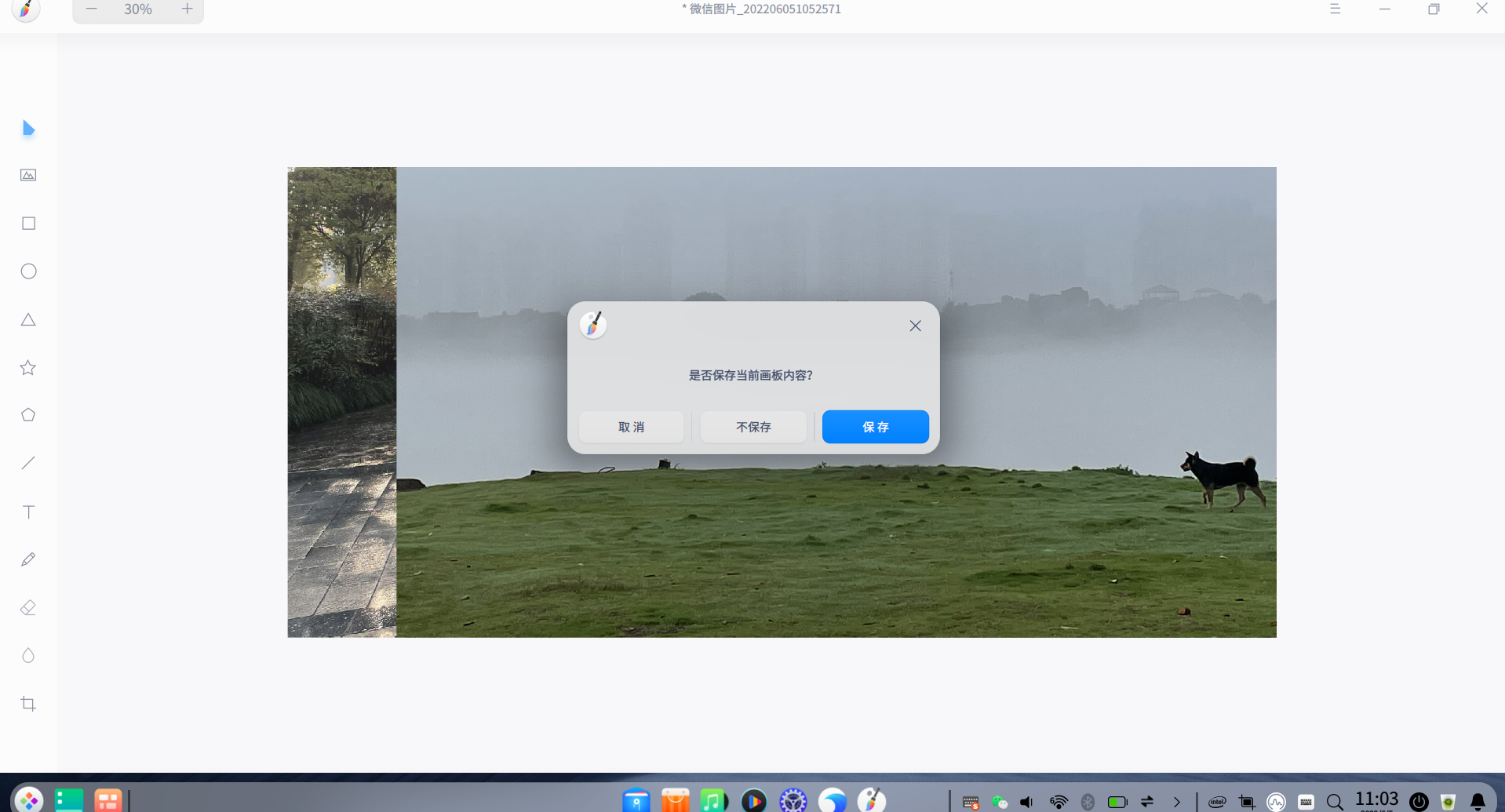Click the text 是否保存当前画板内容?
Image resolution: width=1505 pixels, height=812 pixels.
(751, 375)
